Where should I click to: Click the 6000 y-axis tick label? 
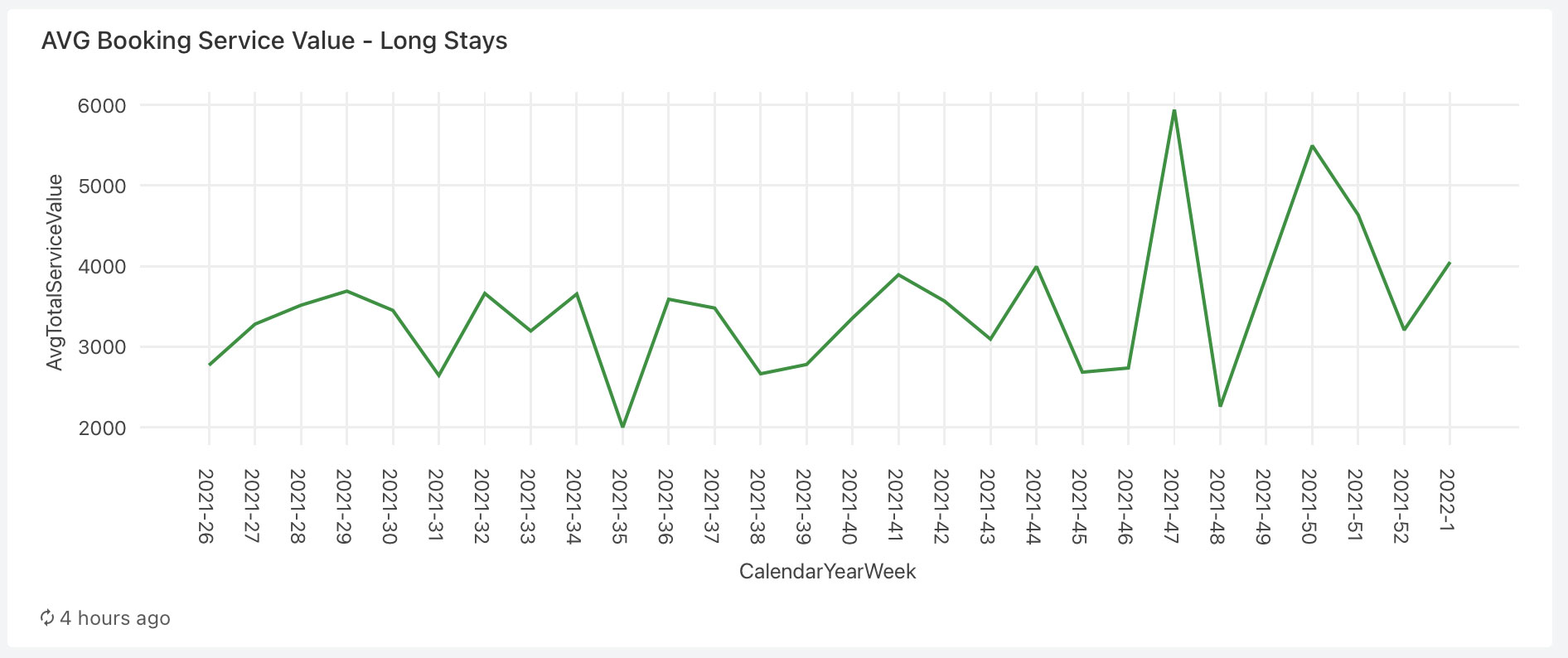(x=103, y=106)
